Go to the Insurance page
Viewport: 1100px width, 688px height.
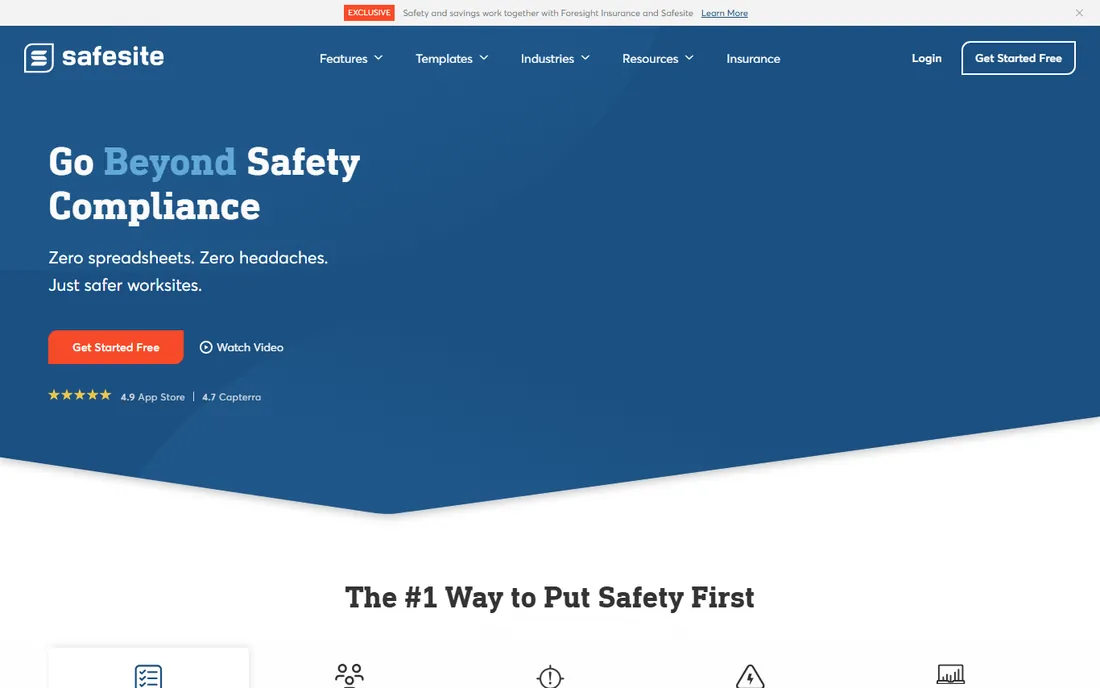[753, 58]
